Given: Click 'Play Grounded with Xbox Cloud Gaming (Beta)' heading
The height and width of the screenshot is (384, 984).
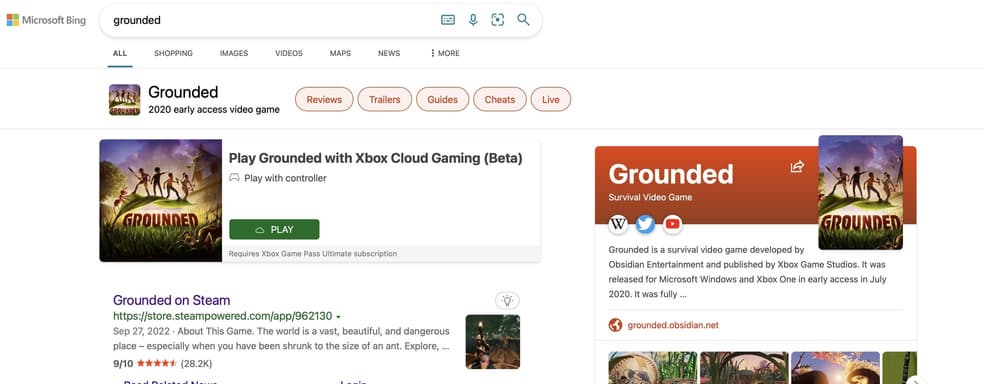Looking at the screenshot, I should point(375,158).
